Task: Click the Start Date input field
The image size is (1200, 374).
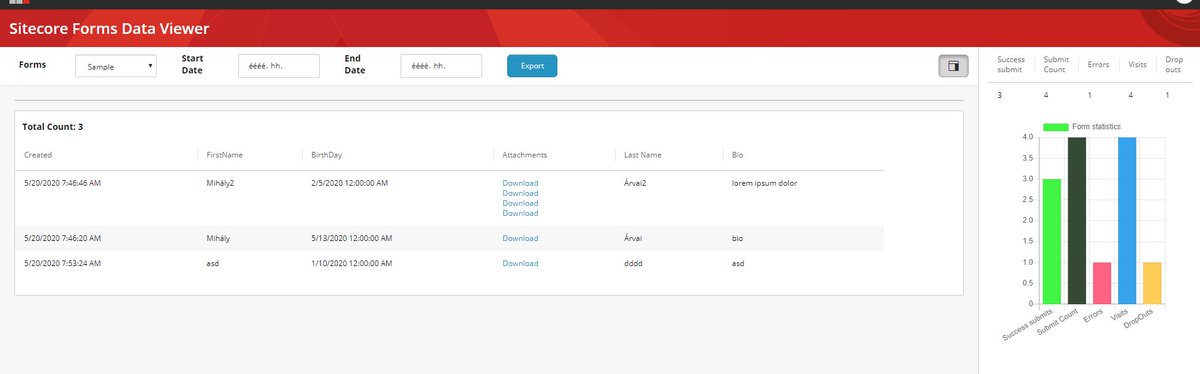Action: coord(279,66)
